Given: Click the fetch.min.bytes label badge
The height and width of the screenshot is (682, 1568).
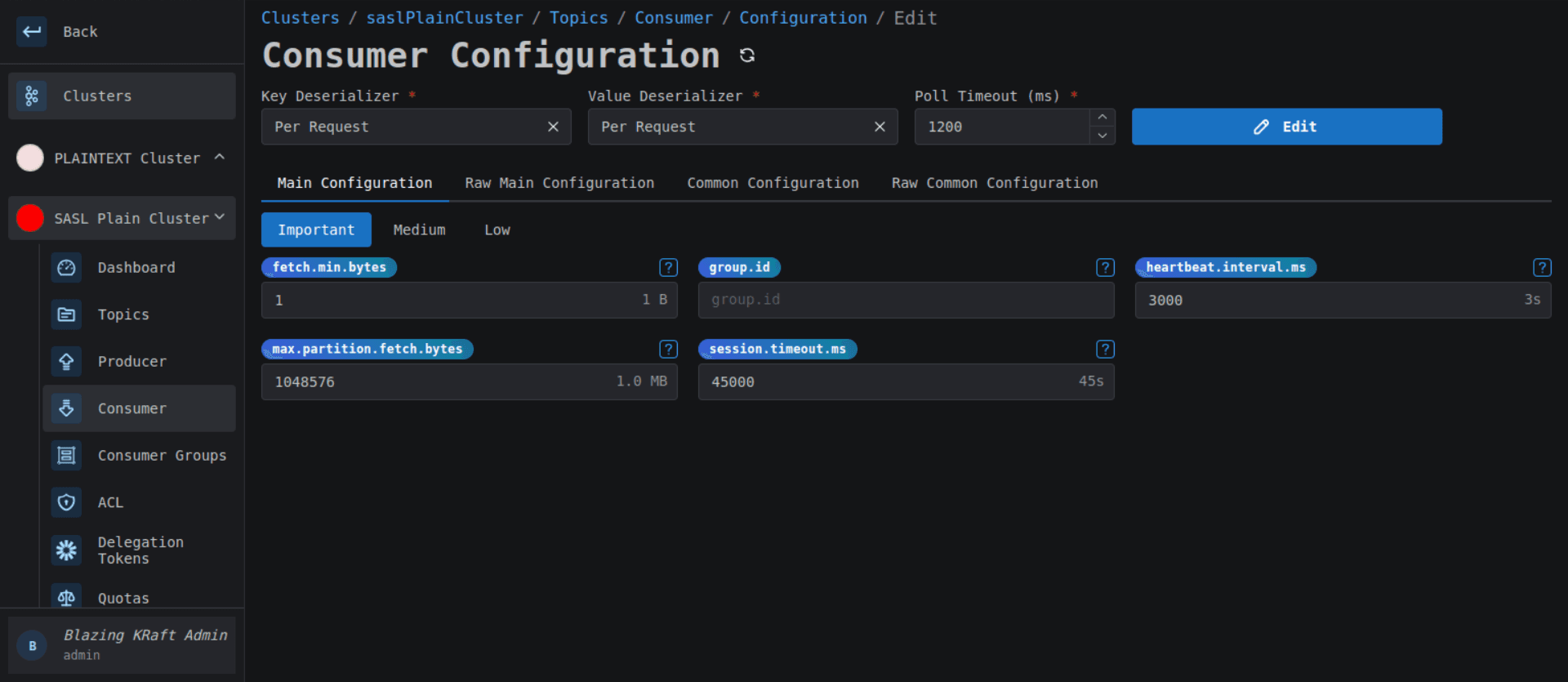Looking at the screenshot, I should 329,267.
